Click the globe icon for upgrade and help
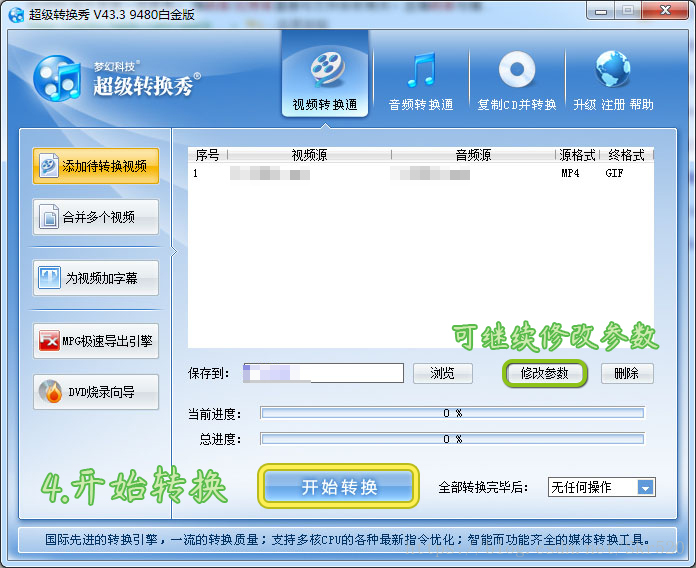The width and height of the screenshot is (696, 568). (613, 69)
